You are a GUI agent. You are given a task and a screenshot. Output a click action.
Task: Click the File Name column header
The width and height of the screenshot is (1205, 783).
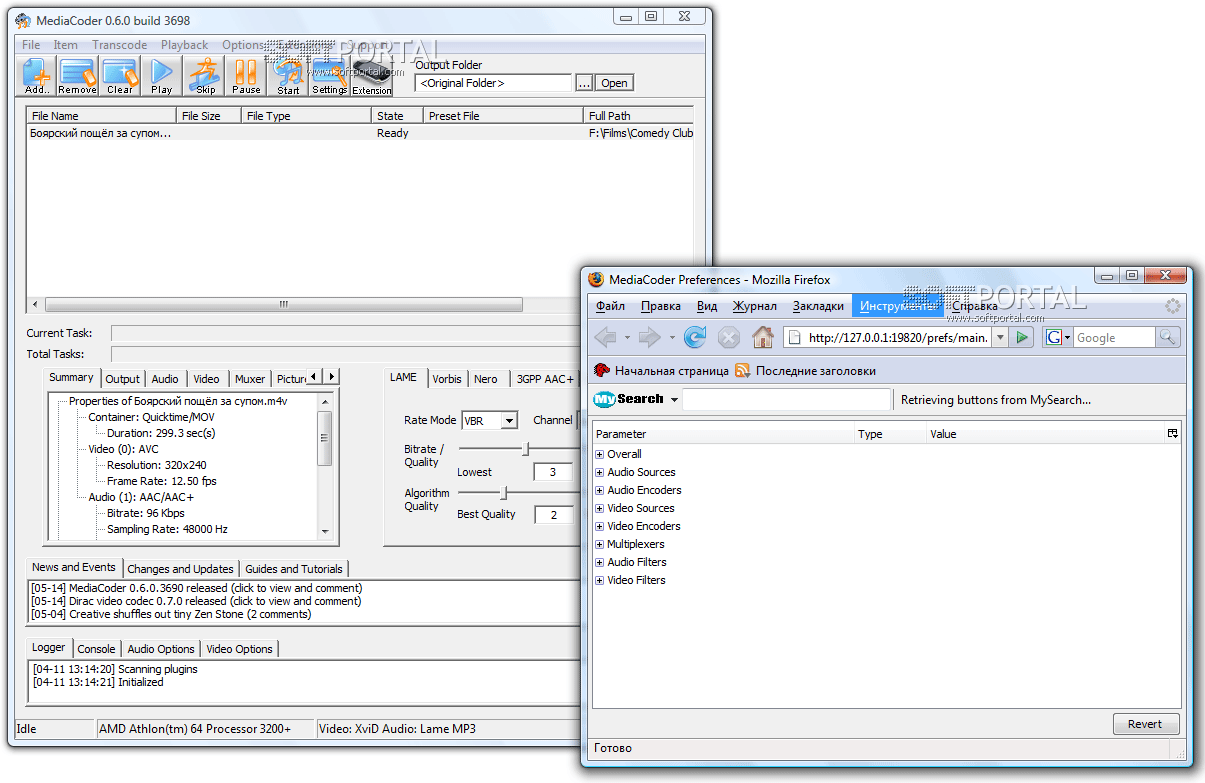[x=102, y=116]
